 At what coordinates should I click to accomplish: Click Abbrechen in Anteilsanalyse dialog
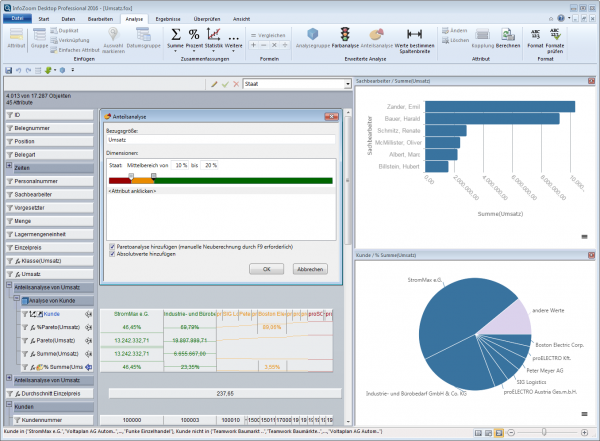(x=310, y=269)
